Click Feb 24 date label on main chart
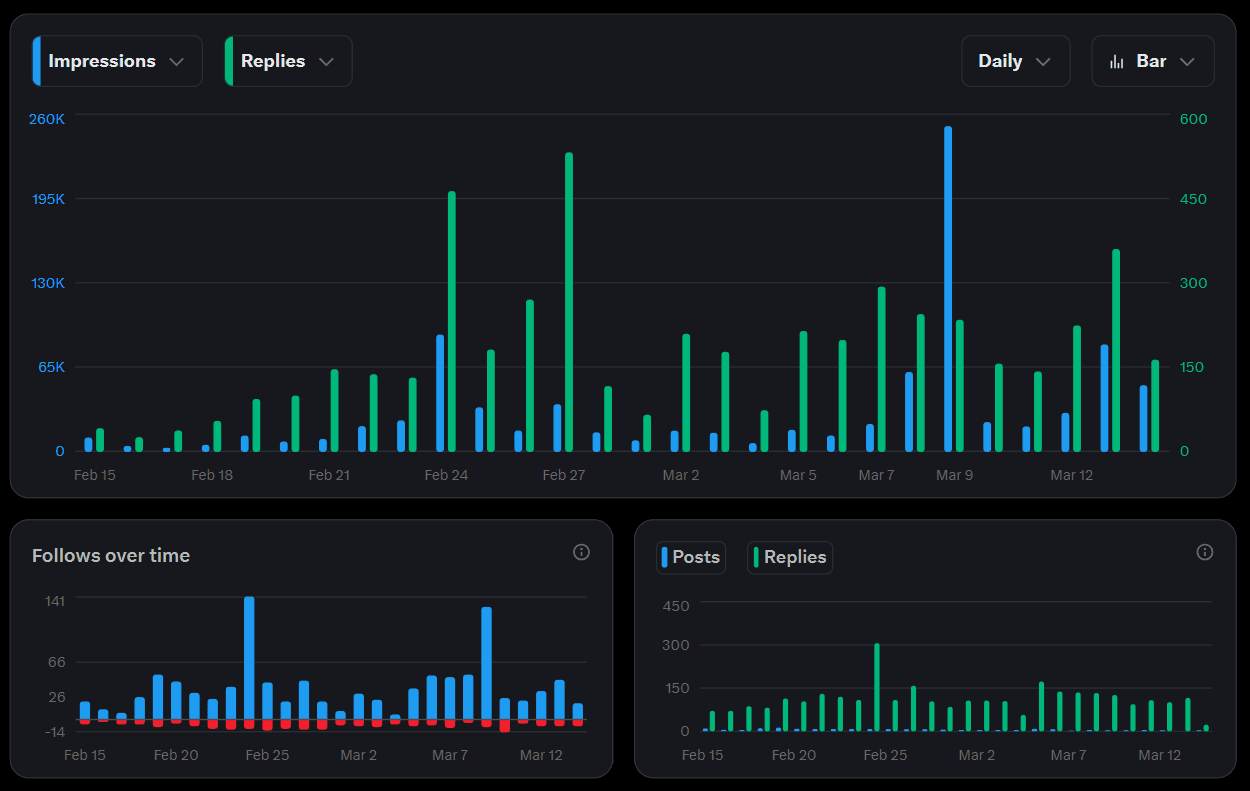This screenshot has width=1250, height=791. click(x=446, y=475)
